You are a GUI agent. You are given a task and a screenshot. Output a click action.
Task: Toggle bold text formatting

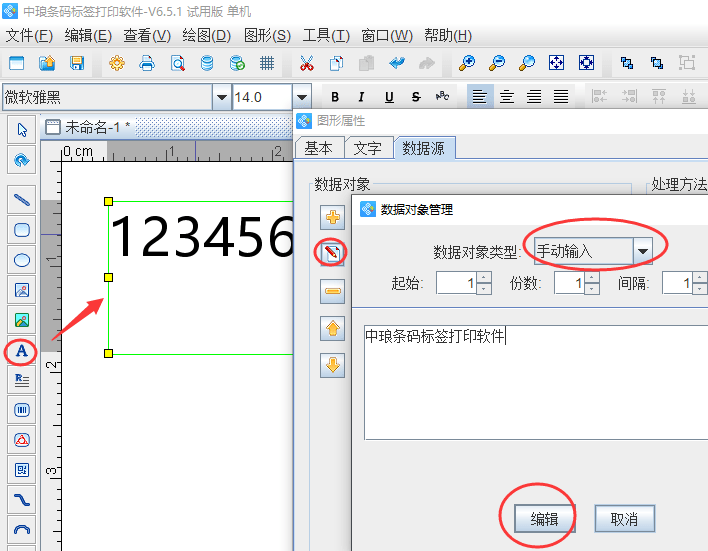point(335,97)
